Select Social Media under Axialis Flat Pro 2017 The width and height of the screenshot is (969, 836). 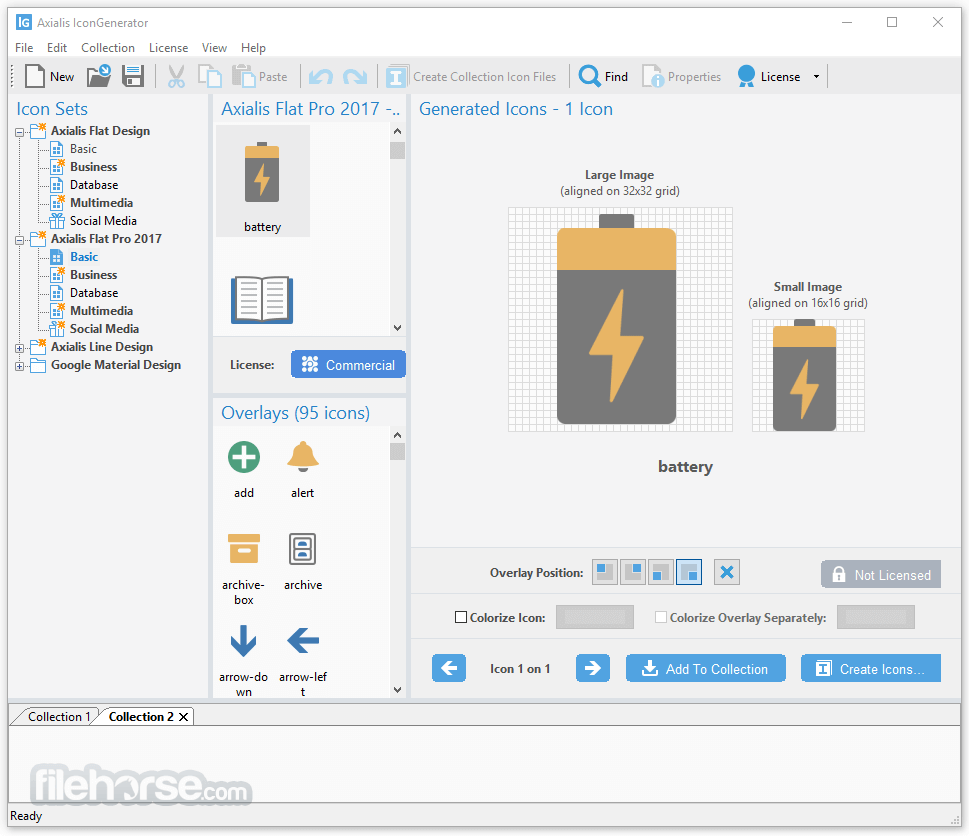pyautogui.click(x=104, y=329)
